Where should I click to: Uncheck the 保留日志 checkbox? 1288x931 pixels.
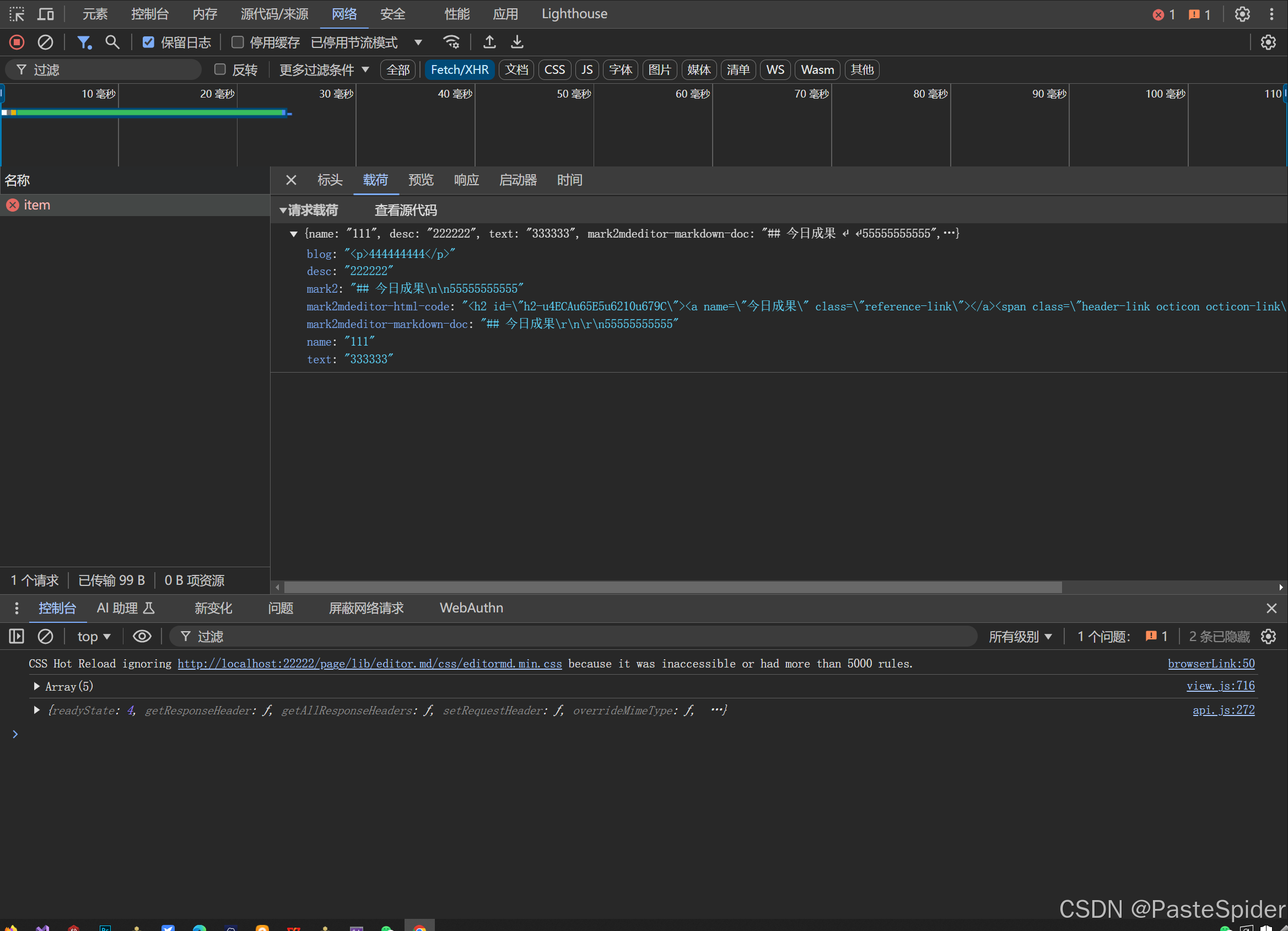click(x=148, y=42)
